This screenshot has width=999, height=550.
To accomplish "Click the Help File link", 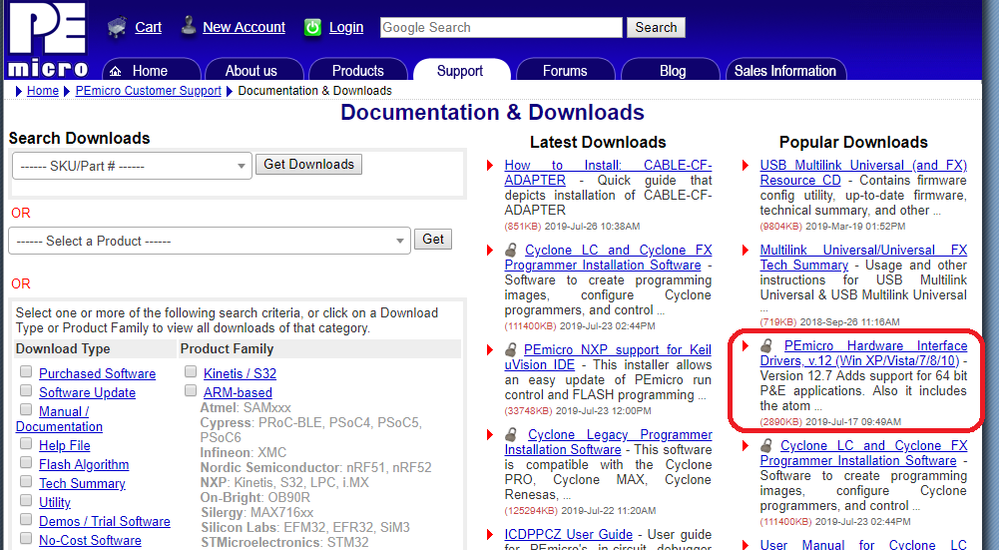I will point(64,445).
